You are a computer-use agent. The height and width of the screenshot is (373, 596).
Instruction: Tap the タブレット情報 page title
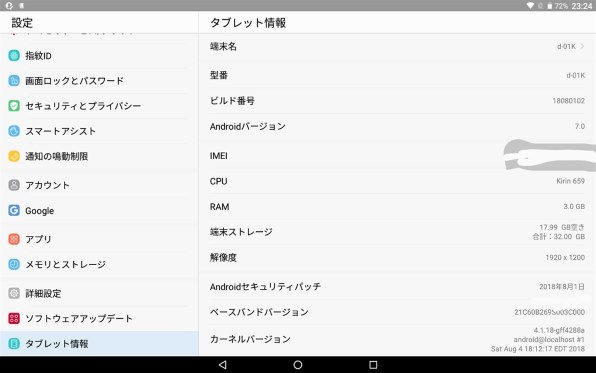click(248, 23)
